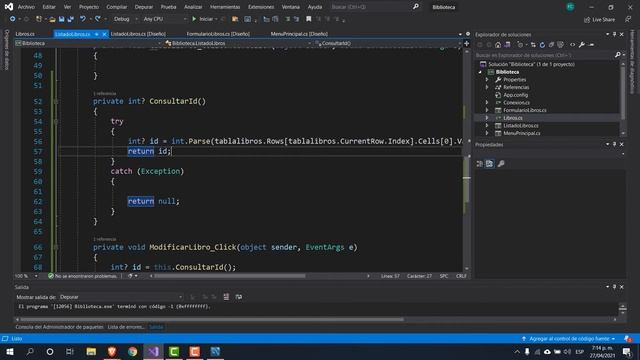Collapse the ModificarLibro_Click outline box

56,247
